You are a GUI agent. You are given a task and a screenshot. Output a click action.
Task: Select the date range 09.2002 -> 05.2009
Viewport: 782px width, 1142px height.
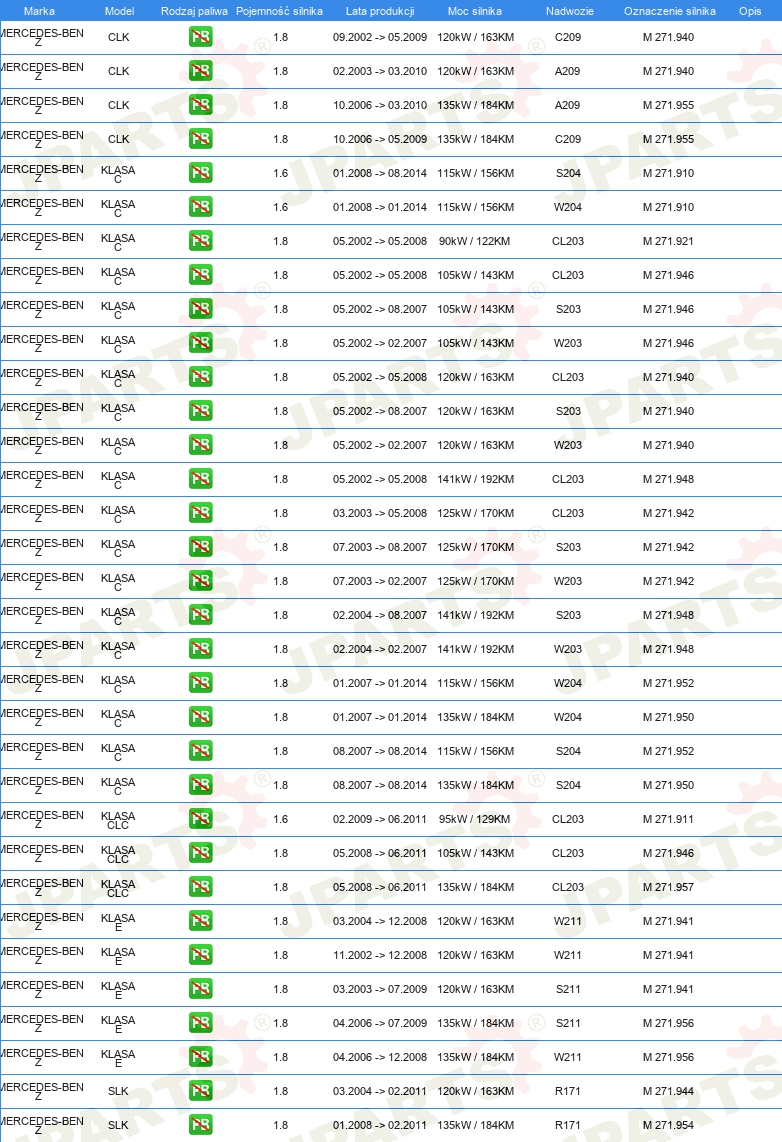click(380, 37)
